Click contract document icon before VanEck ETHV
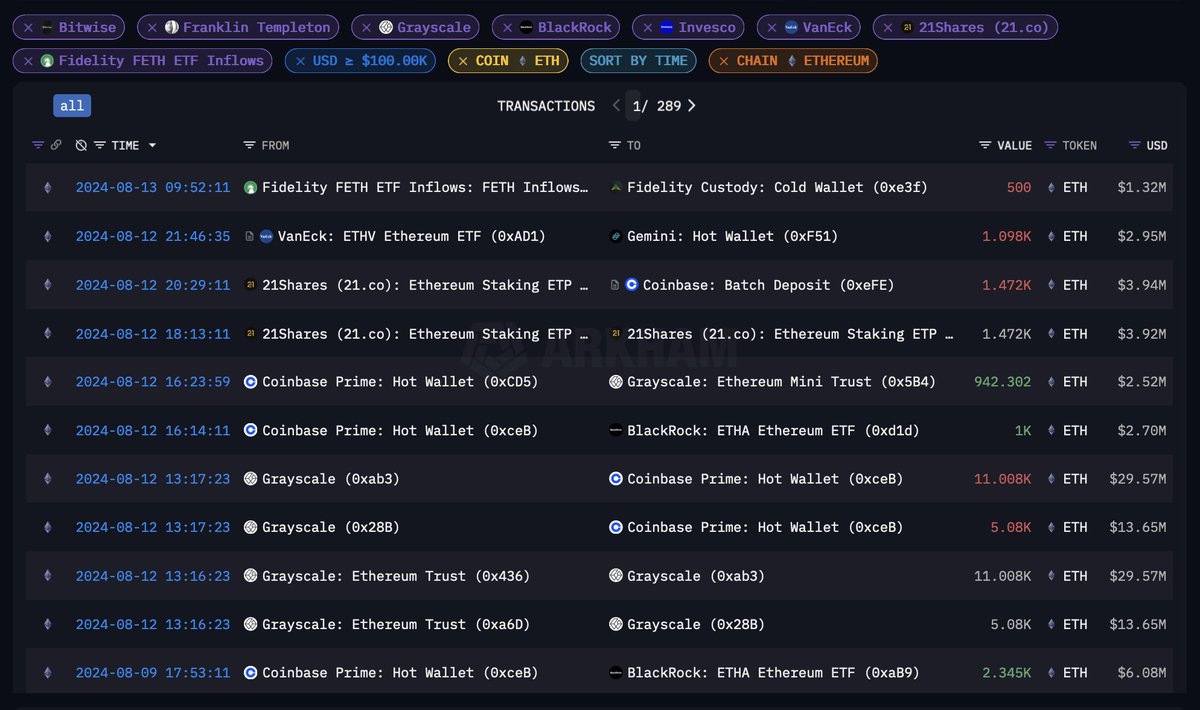The image size is (1200, 710). (x=250, y=237)
